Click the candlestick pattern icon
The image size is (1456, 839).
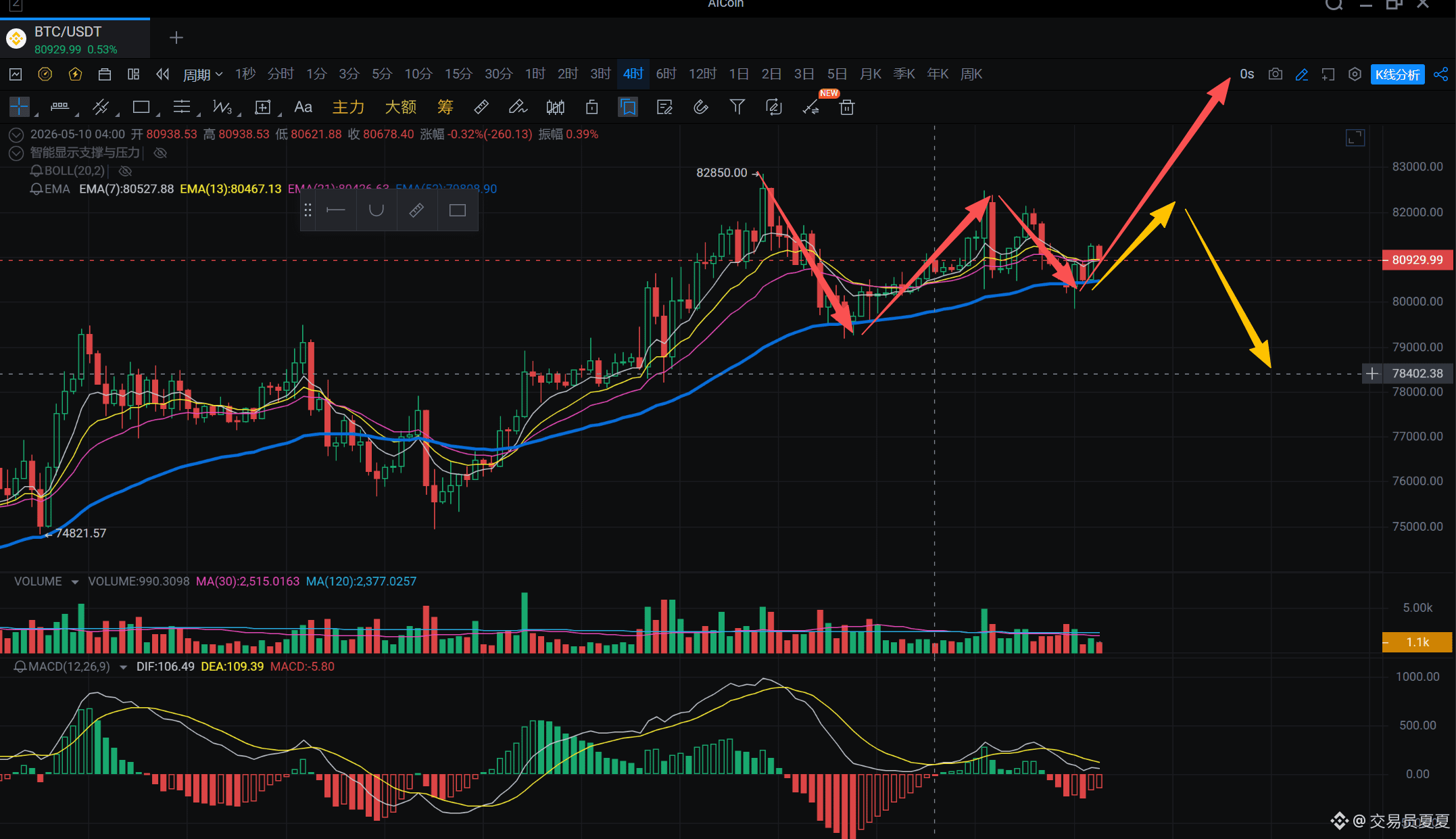[x=556, y=107]
